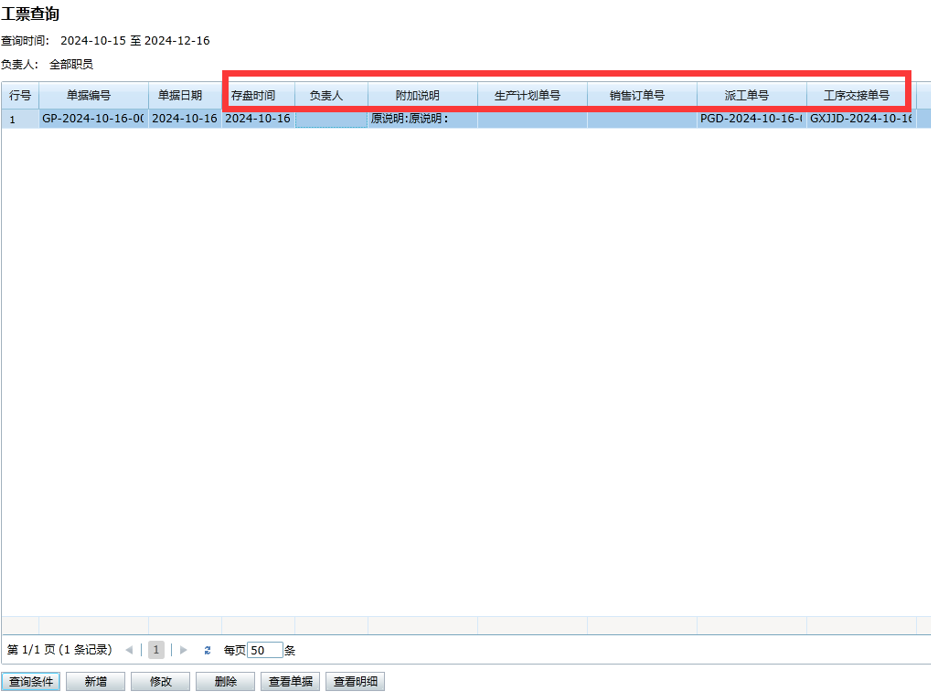Click the 新增 button
The image size is (931, 694).
96,682
